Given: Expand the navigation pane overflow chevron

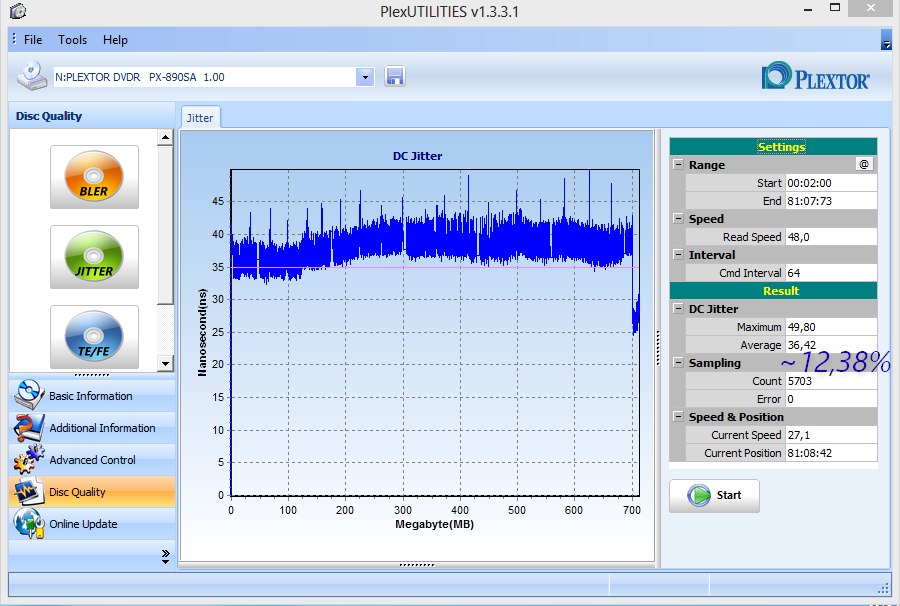Looking at the screenshot, I should click(x=165, y=557).
